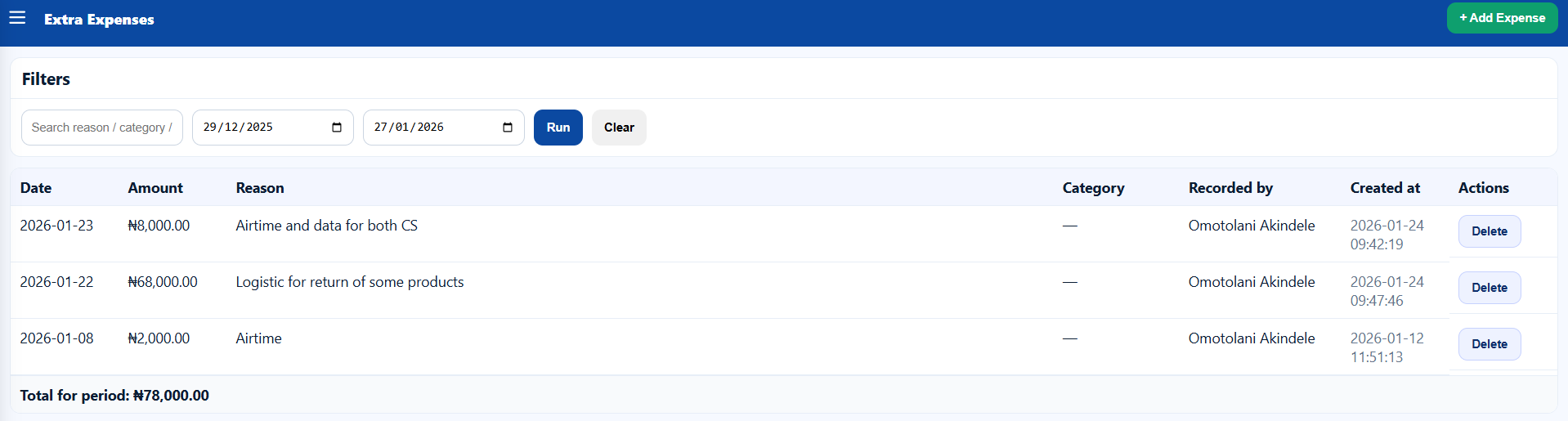Delete the ₦2,000.00 Airtime expense
This screenshot has width=1568, height=421.
[x=1489, y=344]
